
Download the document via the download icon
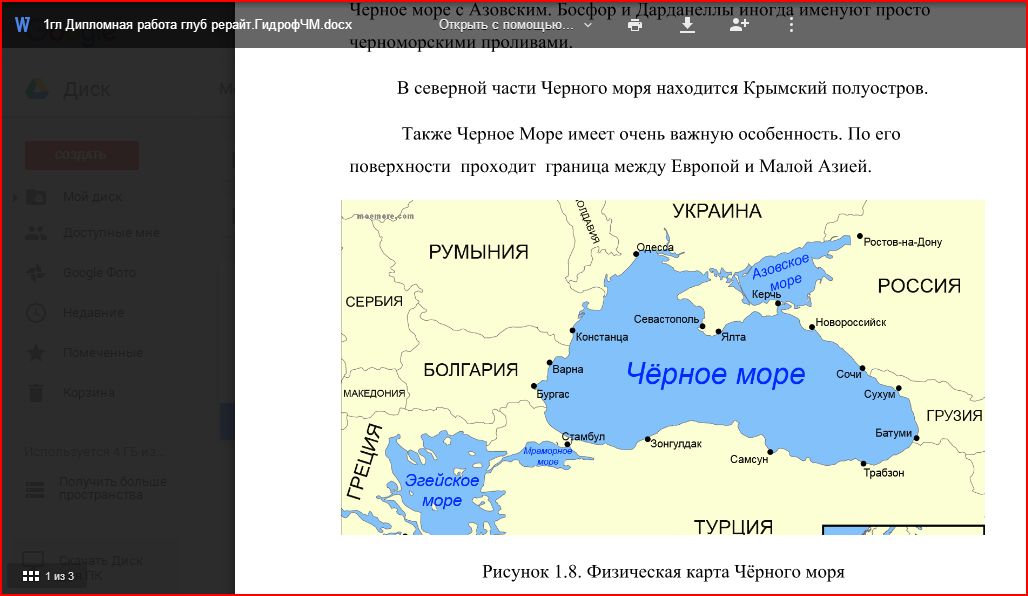click(687, 24)
